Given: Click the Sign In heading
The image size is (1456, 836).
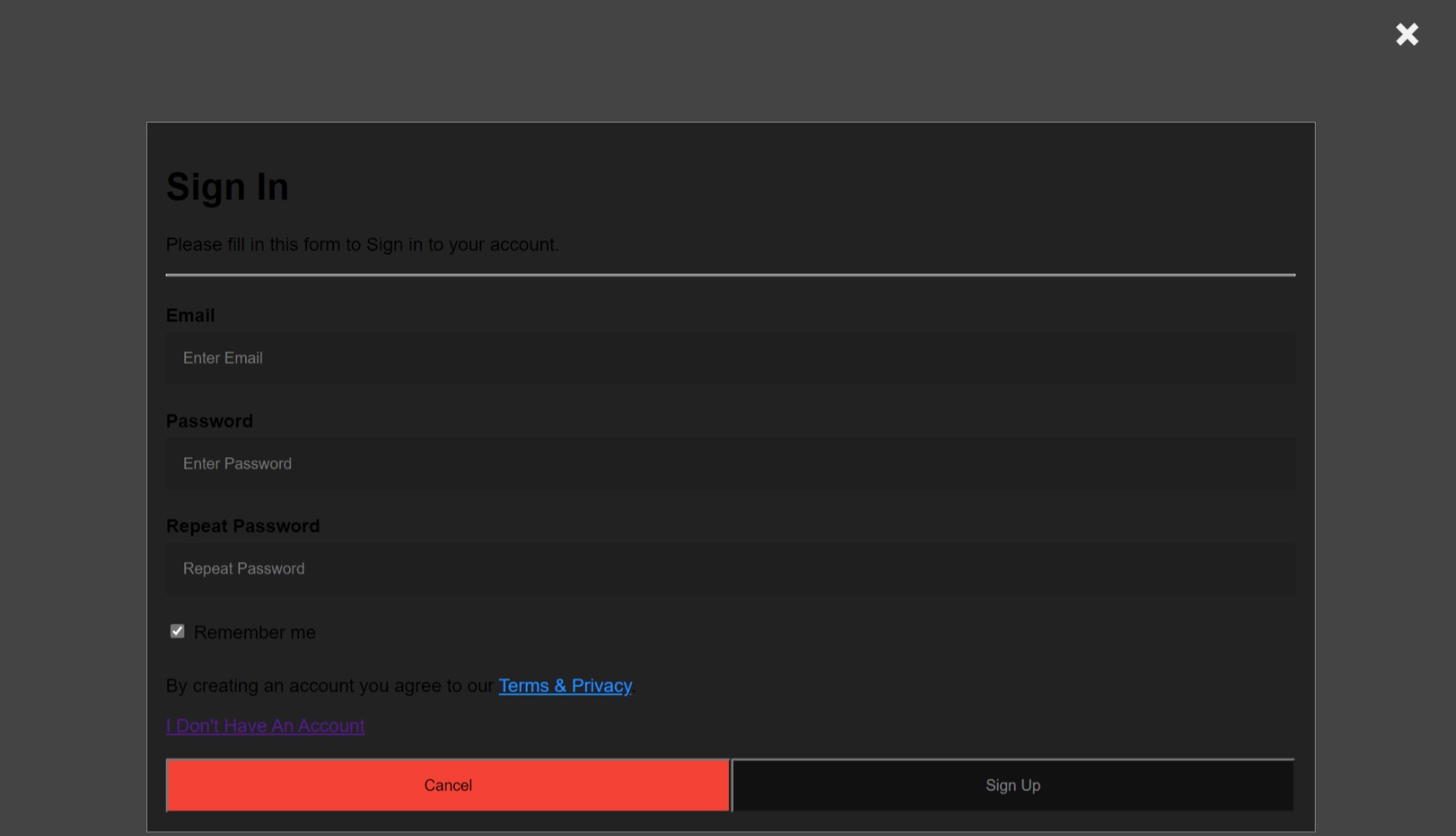Looking at the screenshot, I should tap(227, 187).
